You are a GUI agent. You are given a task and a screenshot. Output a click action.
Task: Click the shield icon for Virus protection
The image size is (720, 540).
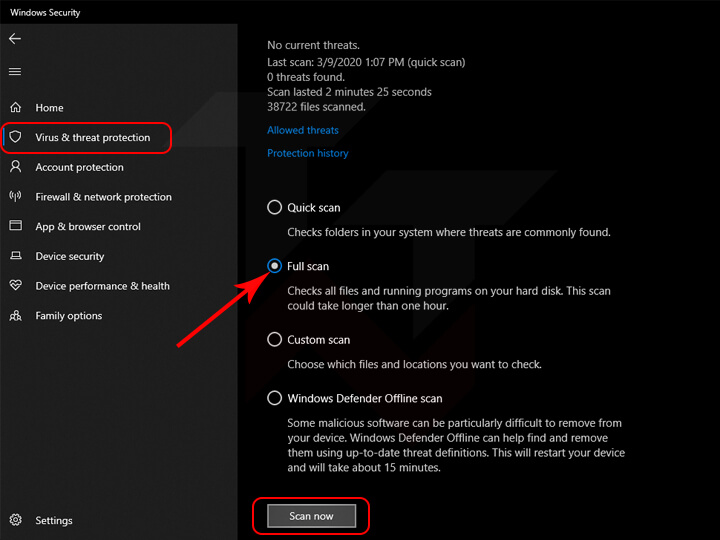coord(16,137)
